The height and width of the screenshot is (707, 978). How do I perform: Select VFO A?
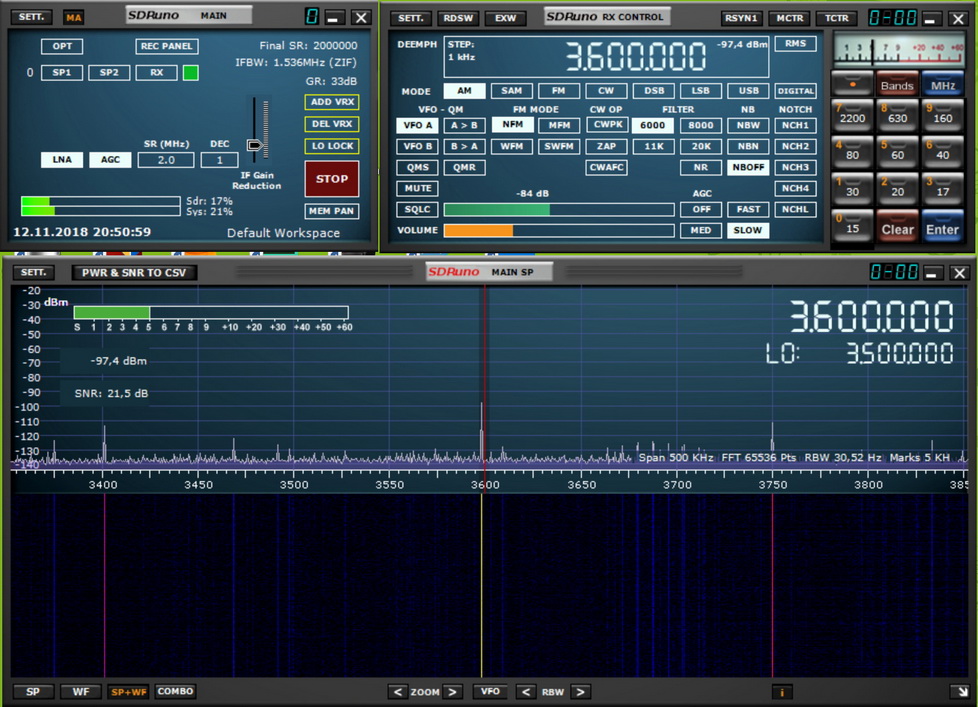pyautogui.click(x=417, y=125)
